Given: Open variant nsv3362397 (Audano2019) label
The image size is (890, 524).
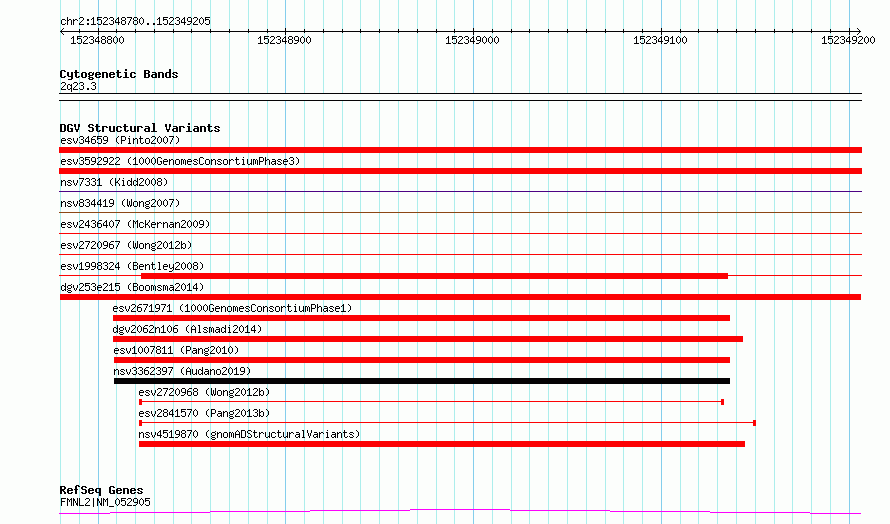Looking at the screenshot, I should [x=182, y=371].
